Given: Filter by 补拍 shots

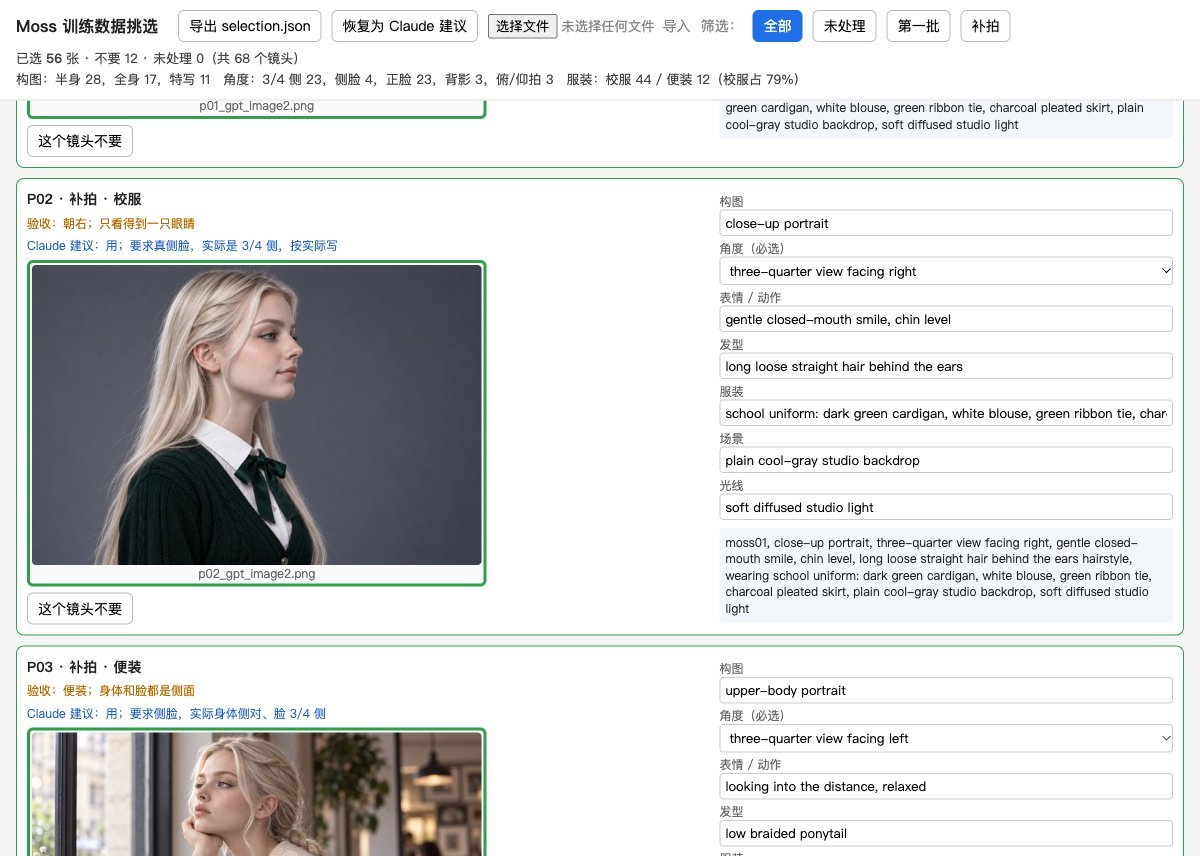Looking at the screenshot, I should [985, 26].
